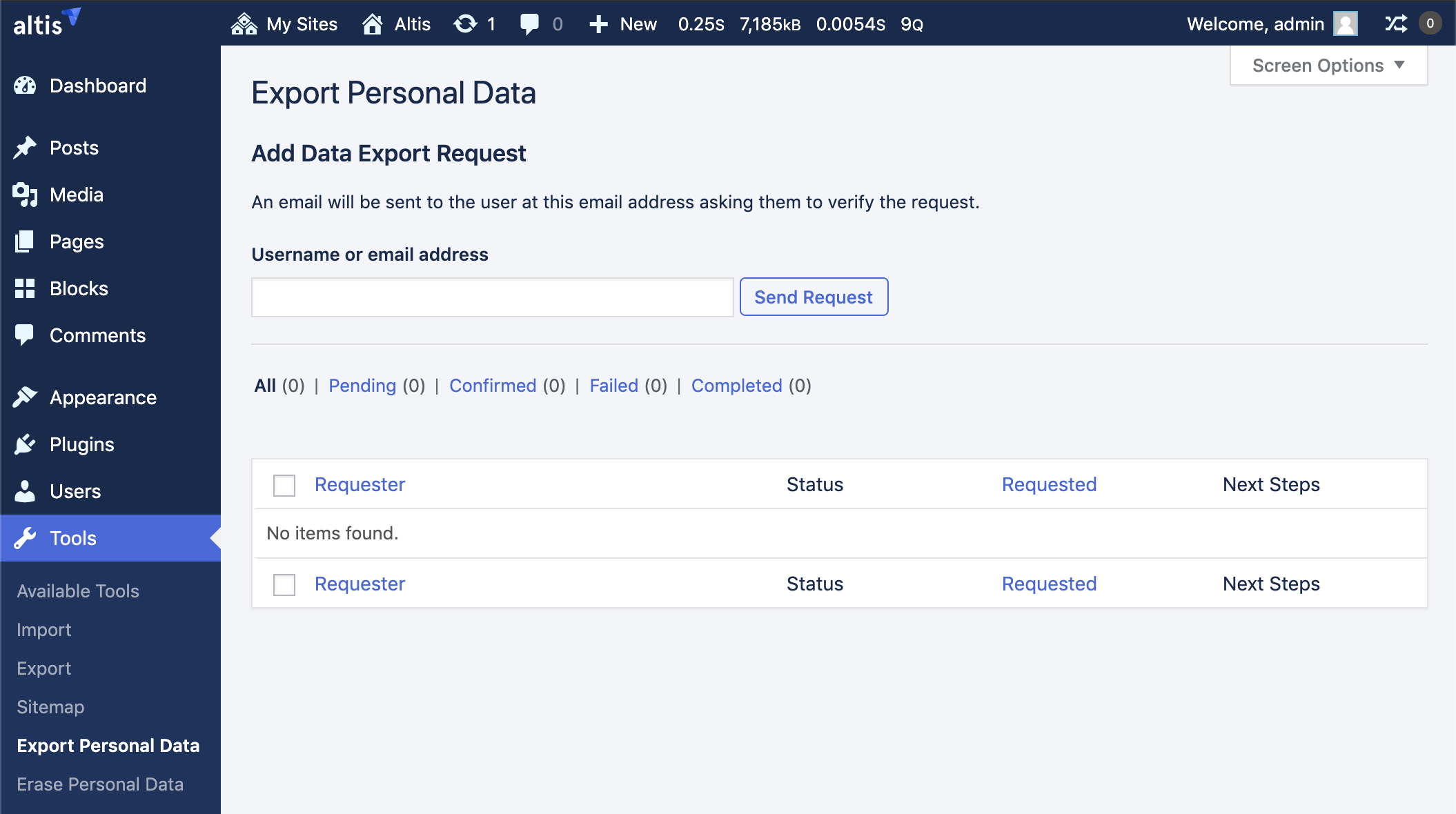Click the shuffle arrows icon in top bar
The image size is (1456, 814).
tap(1395, 24)
